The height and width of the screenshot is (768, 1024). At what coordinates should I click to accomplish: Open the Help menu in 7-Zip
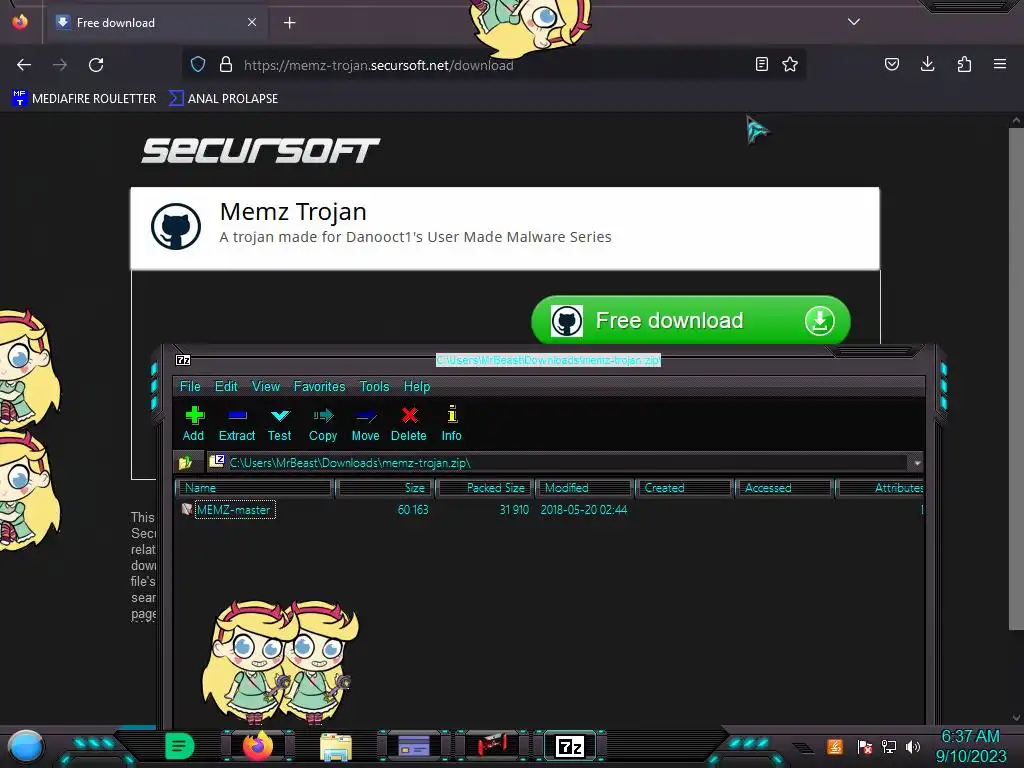coord(417,387)
